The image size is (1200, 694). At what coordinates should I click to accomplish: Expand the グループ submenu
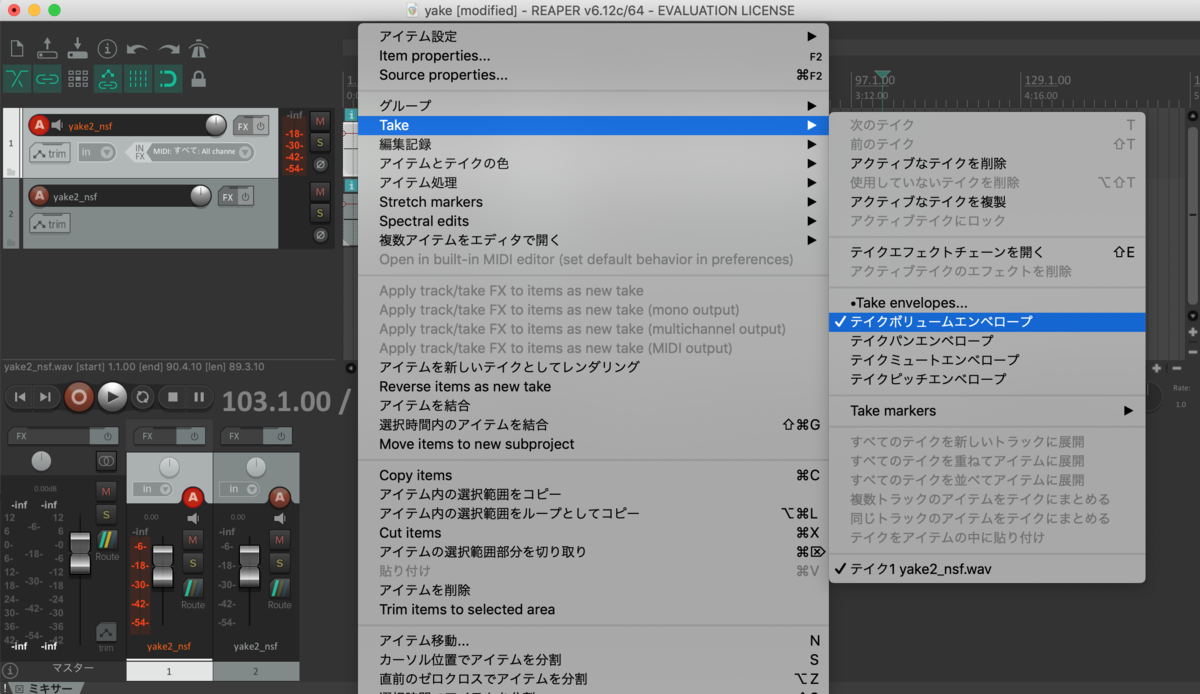593,105
